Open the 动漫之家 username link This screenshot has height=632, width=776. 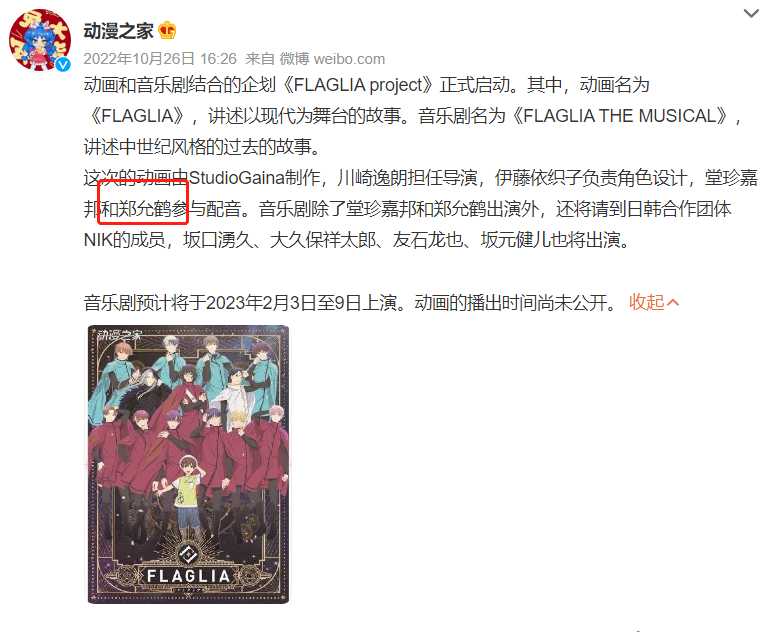point(118,31)
